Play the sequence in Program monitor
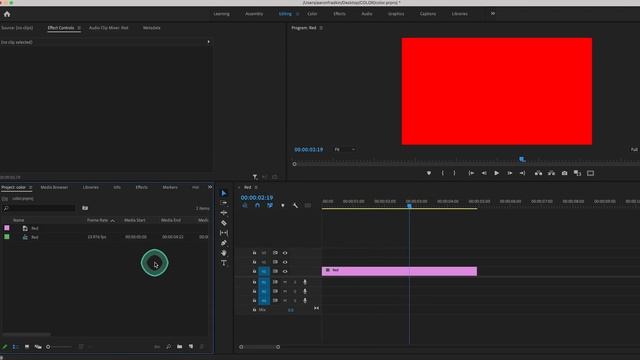This screenshot has height=360, width=640. tap(496, 173)
